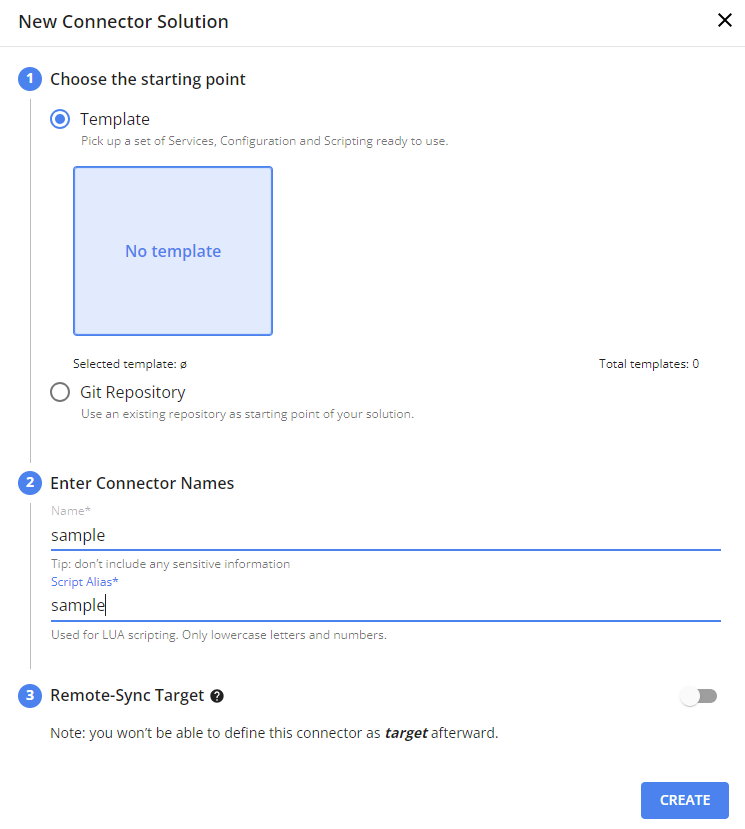The height and width of the screenshot is (829, 745).
Task: Enable the Remote-Sync Target switch
Action: [x=699, y=696]
